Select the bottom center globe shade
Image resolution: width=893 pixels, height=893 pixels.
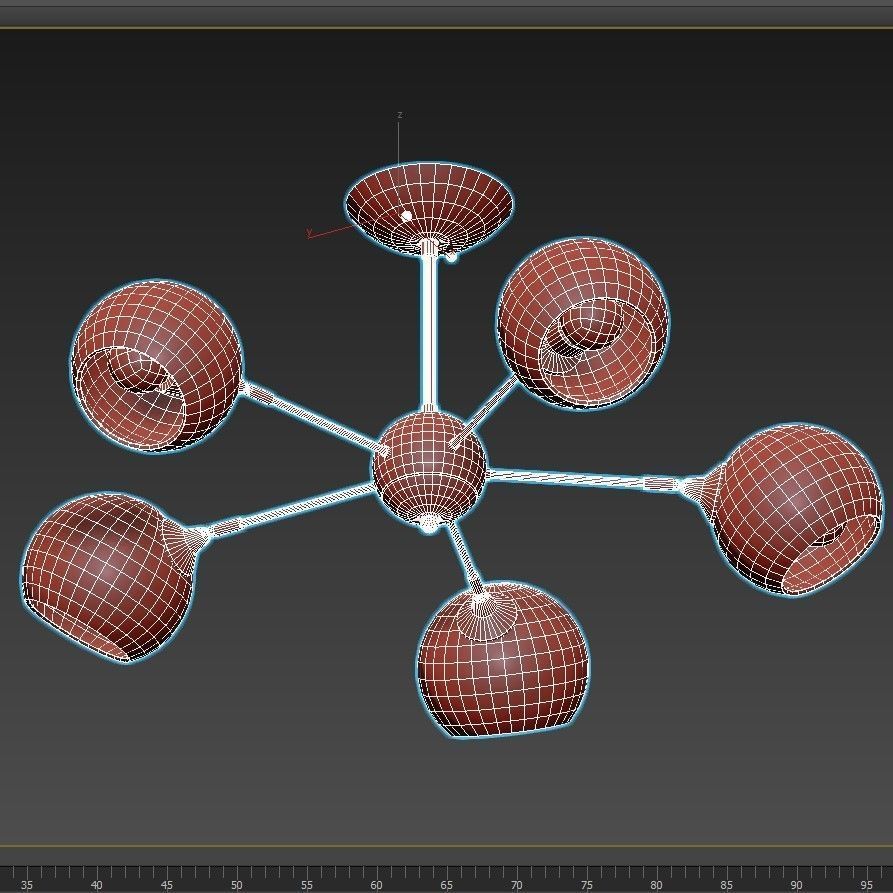(504, 659)
